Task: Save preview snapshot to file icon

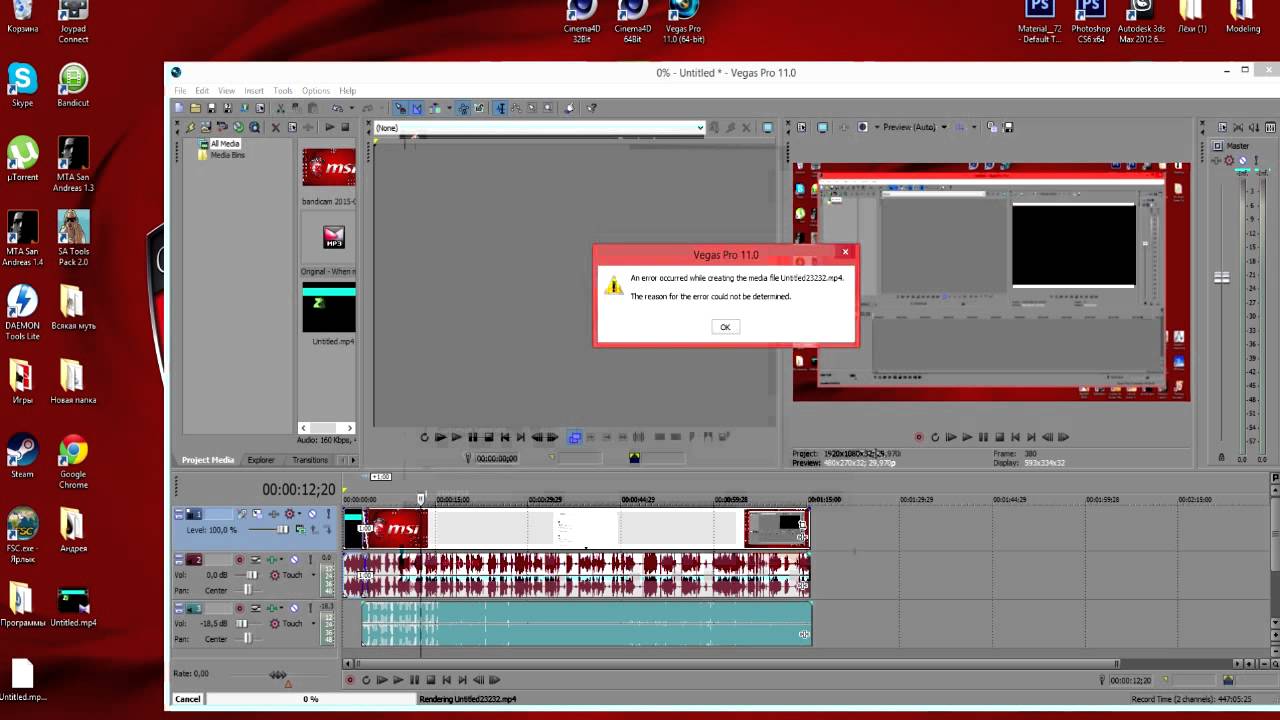Action: [x=1008, y=127]
